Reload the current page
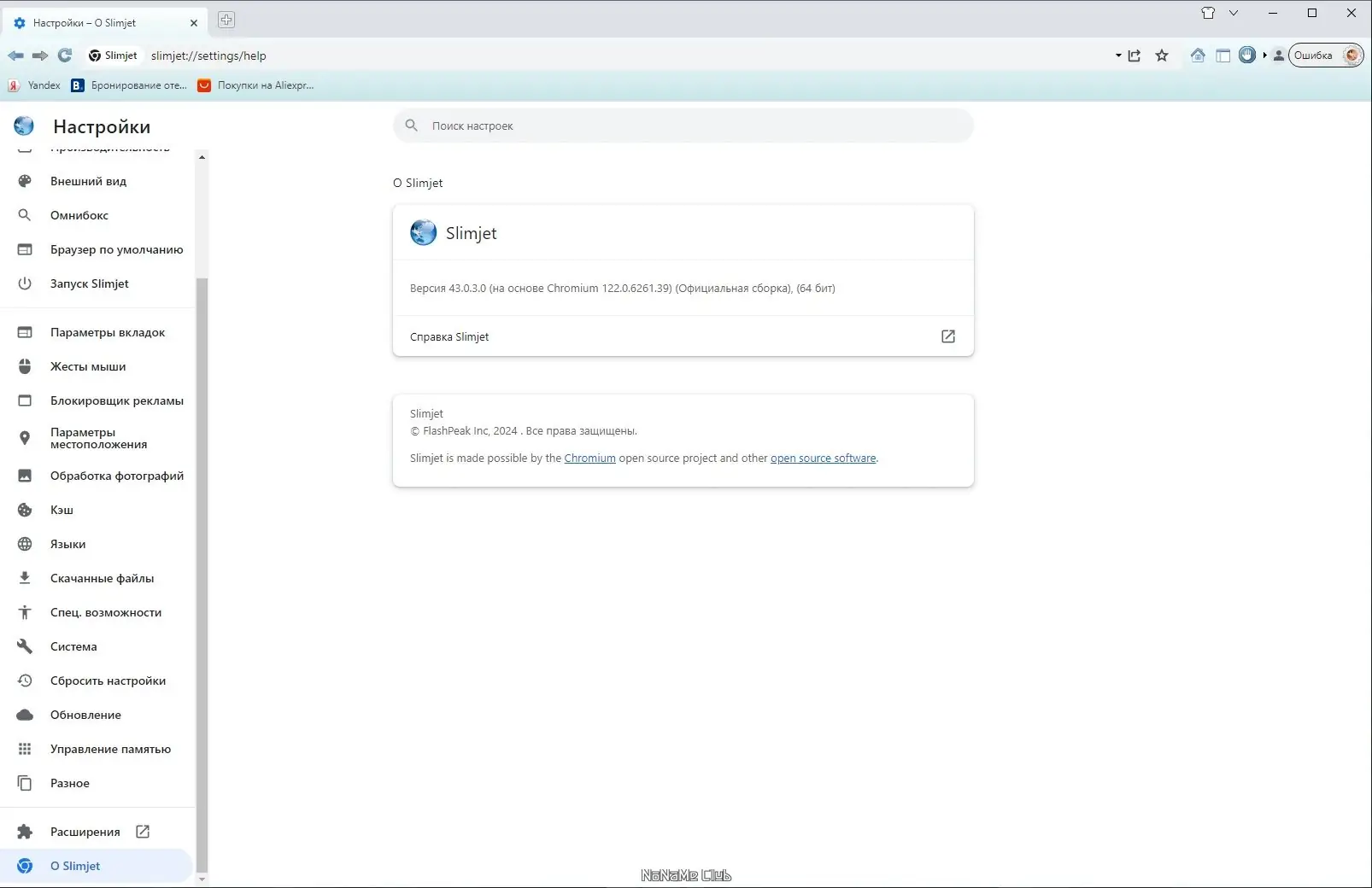 65,55
